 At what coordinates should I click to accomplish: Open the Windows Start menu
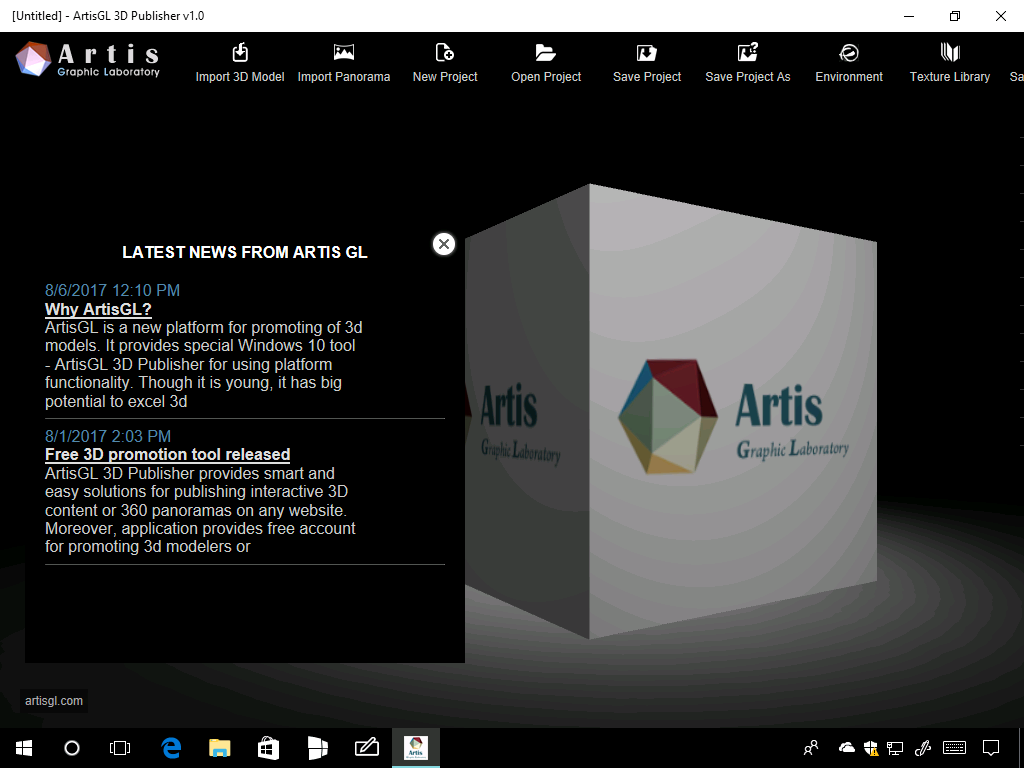(x=24, y=748)
